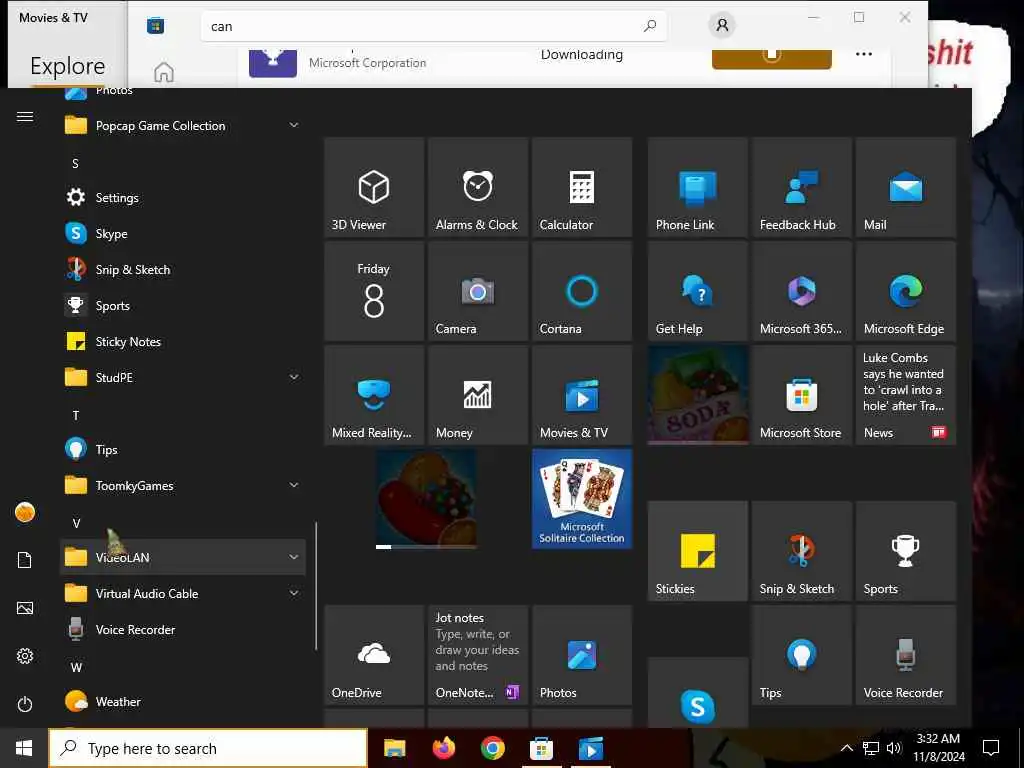This screenshot has width=1024, height=768.
Task: Expand the Virtual Audio Cable folder
Action: tap(182, 594)
